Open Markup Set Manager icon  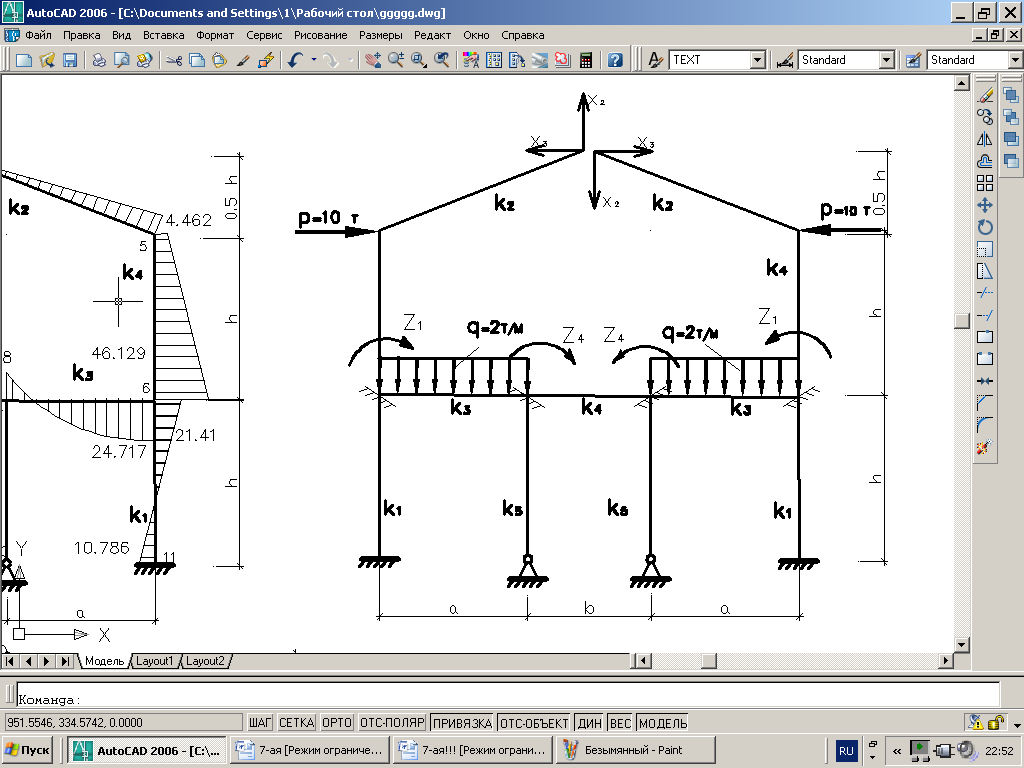point(562,60)
